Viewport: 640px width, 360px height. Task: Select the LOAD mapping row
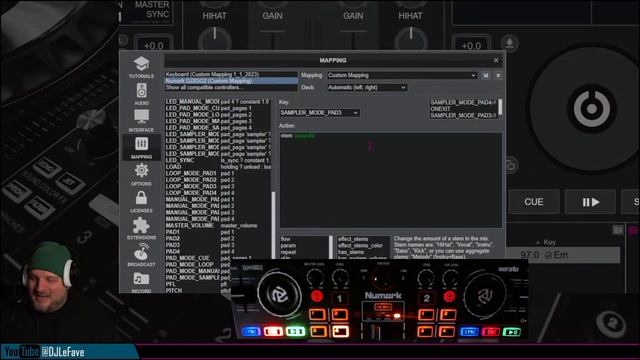(218, 167)
